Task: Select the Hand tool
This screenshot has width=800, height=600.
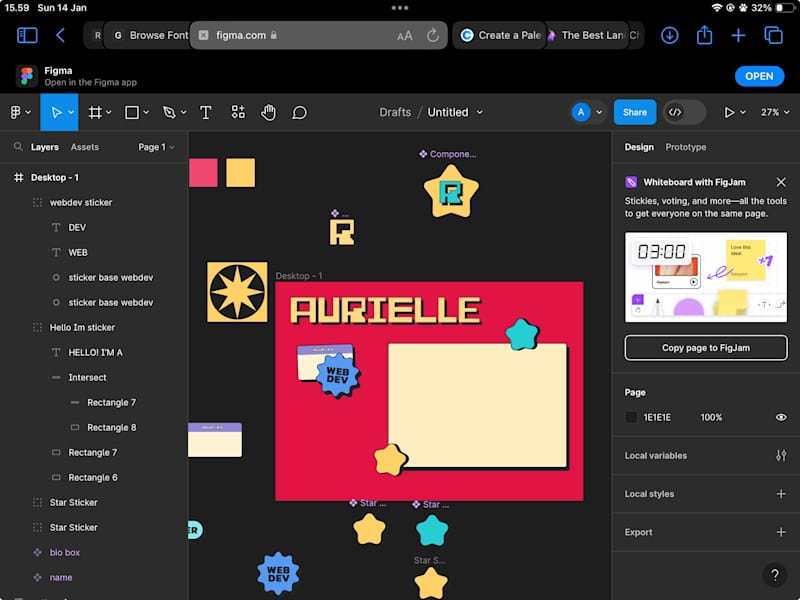Action: 268,112
